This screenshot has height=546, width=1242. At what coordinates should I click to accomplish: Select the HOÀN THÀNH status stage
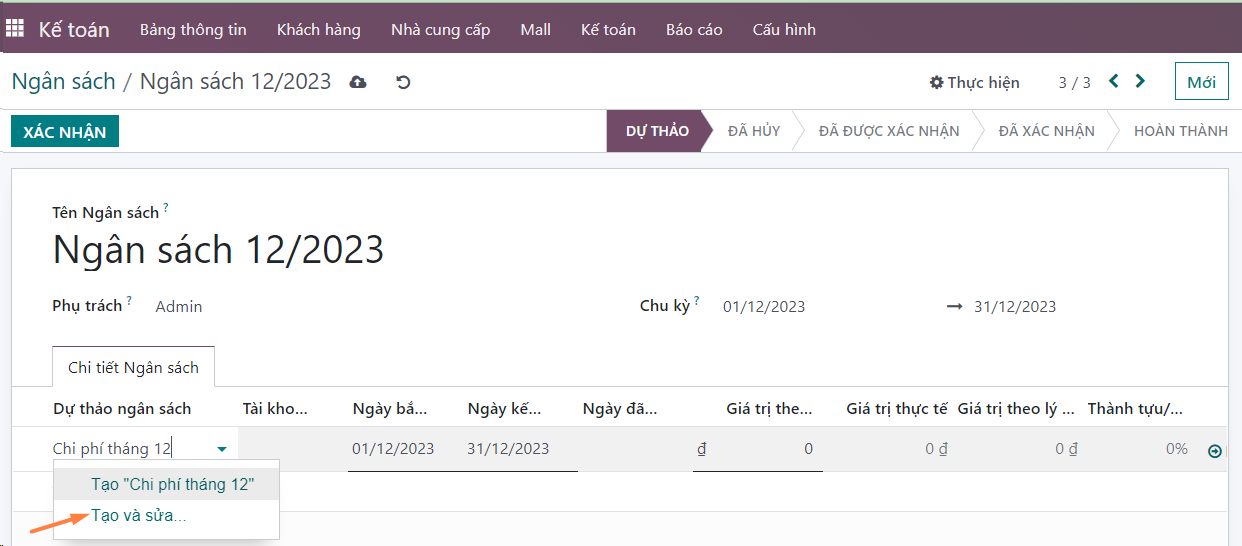click(x=1181, y=131)
